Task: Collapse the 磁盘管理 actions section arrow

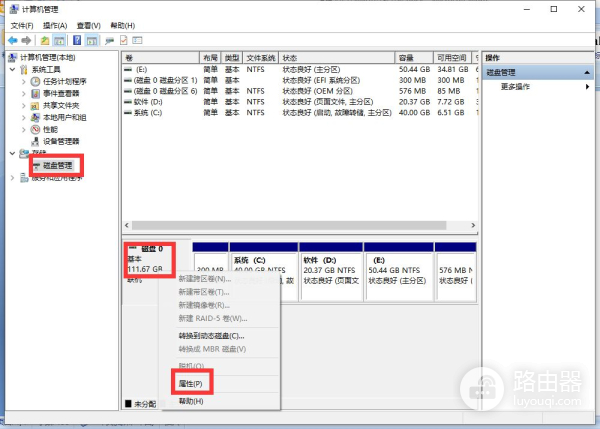Action: click(x=587, y=72)
